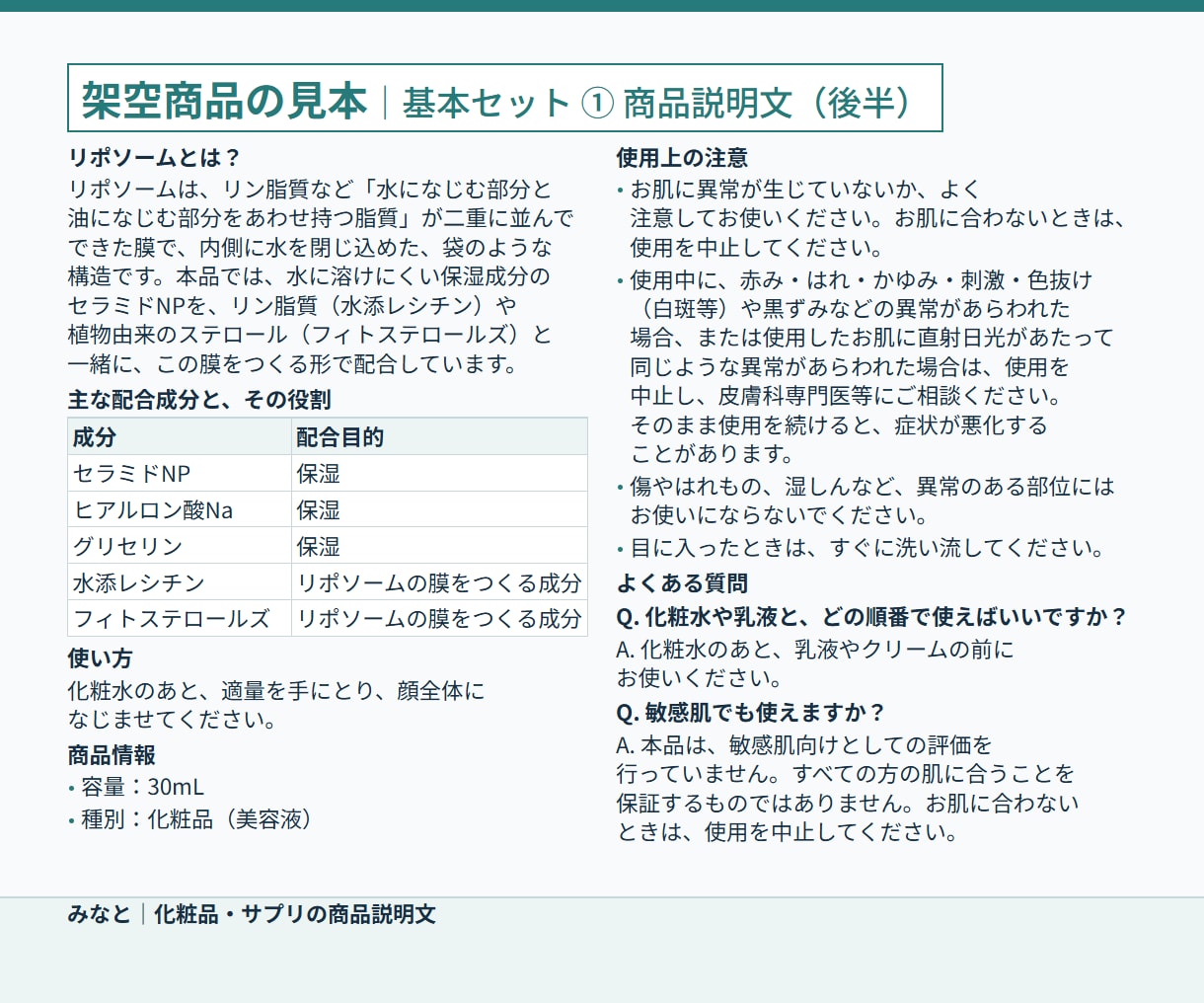Screen dimensions: 1204x1003
Task: Click the line 使用を中止してください。
Action: tap(757, 248)
